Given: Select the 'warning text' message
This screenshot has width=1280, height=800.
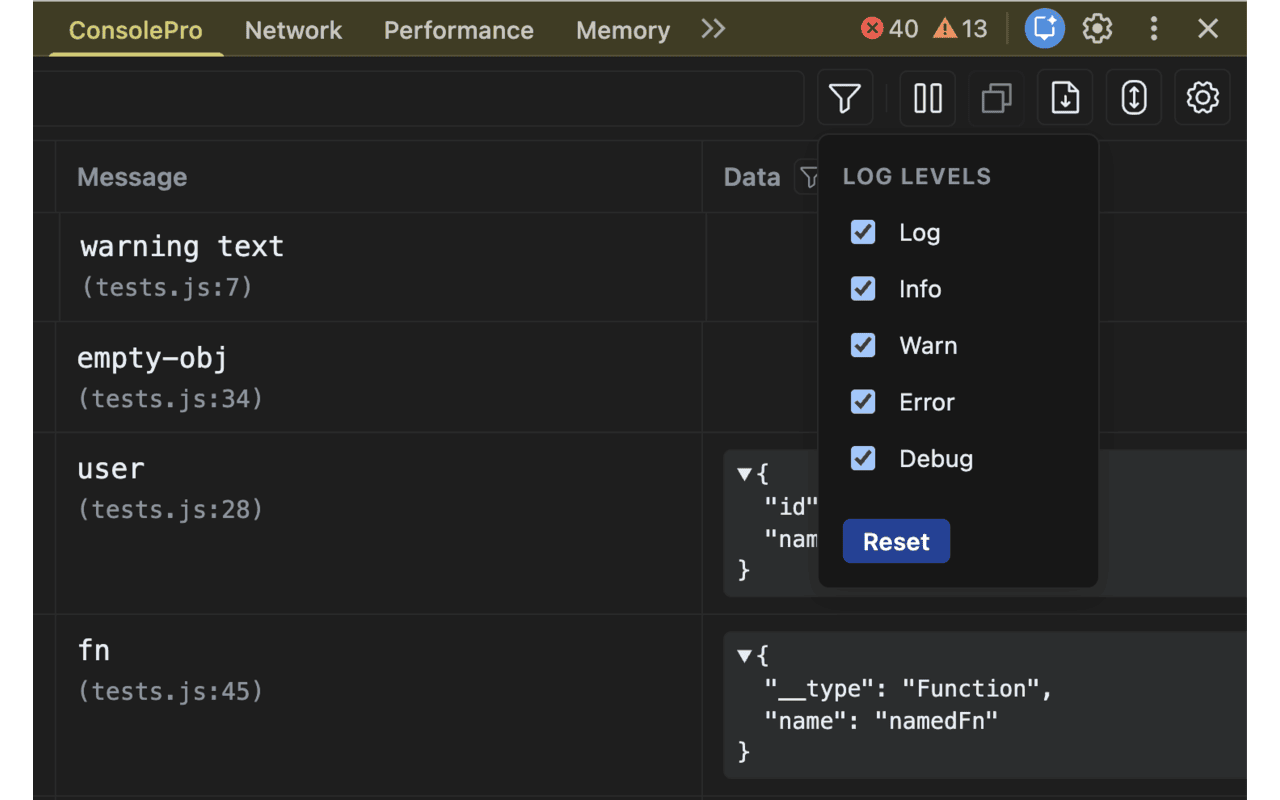Looking at the screenshot, I should pyautogui.click(x=182, y=246).
